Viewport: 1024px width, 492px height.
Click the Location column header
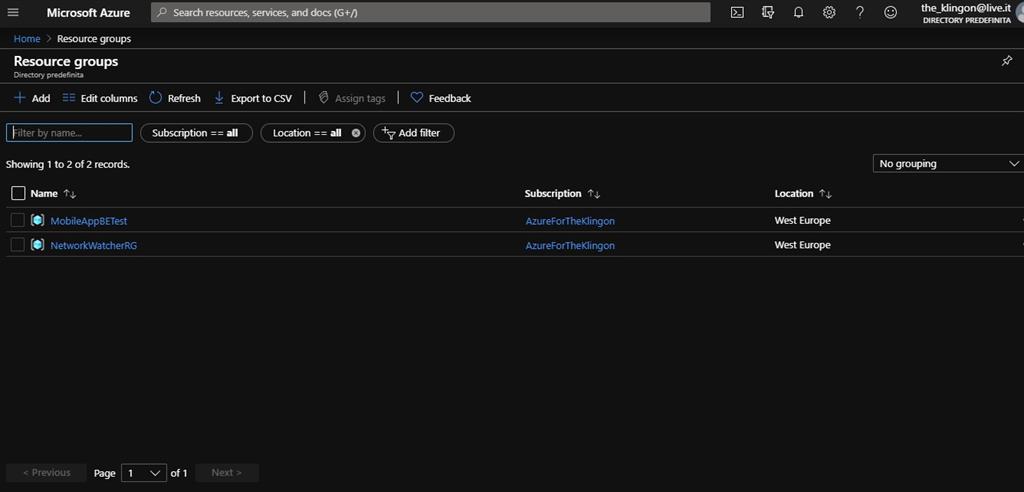point(794,193)
